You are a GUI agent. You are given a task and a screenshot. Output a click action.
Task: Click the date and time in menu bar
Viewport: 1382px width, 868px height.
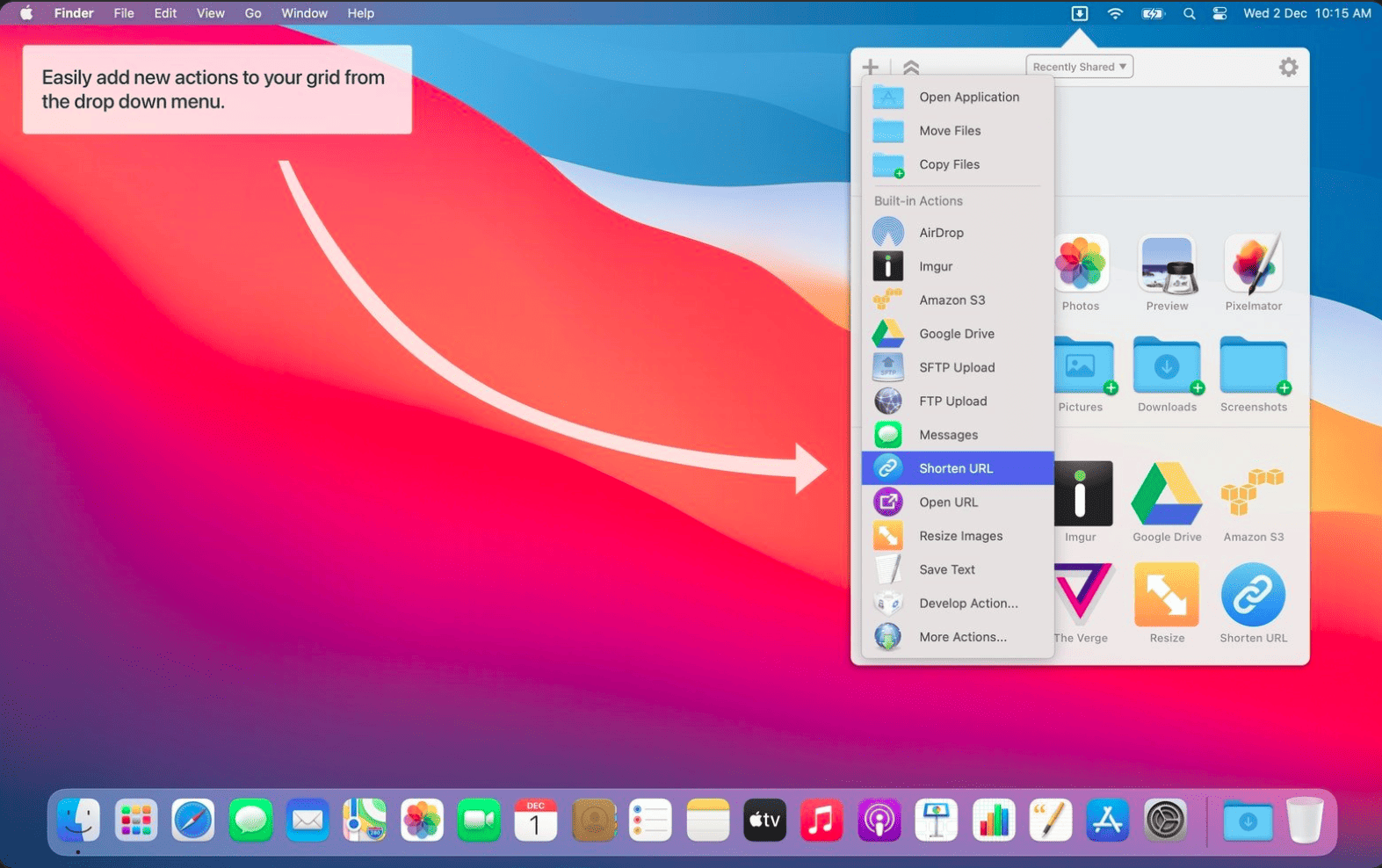pyautogui.click(x=1306, y=13)
